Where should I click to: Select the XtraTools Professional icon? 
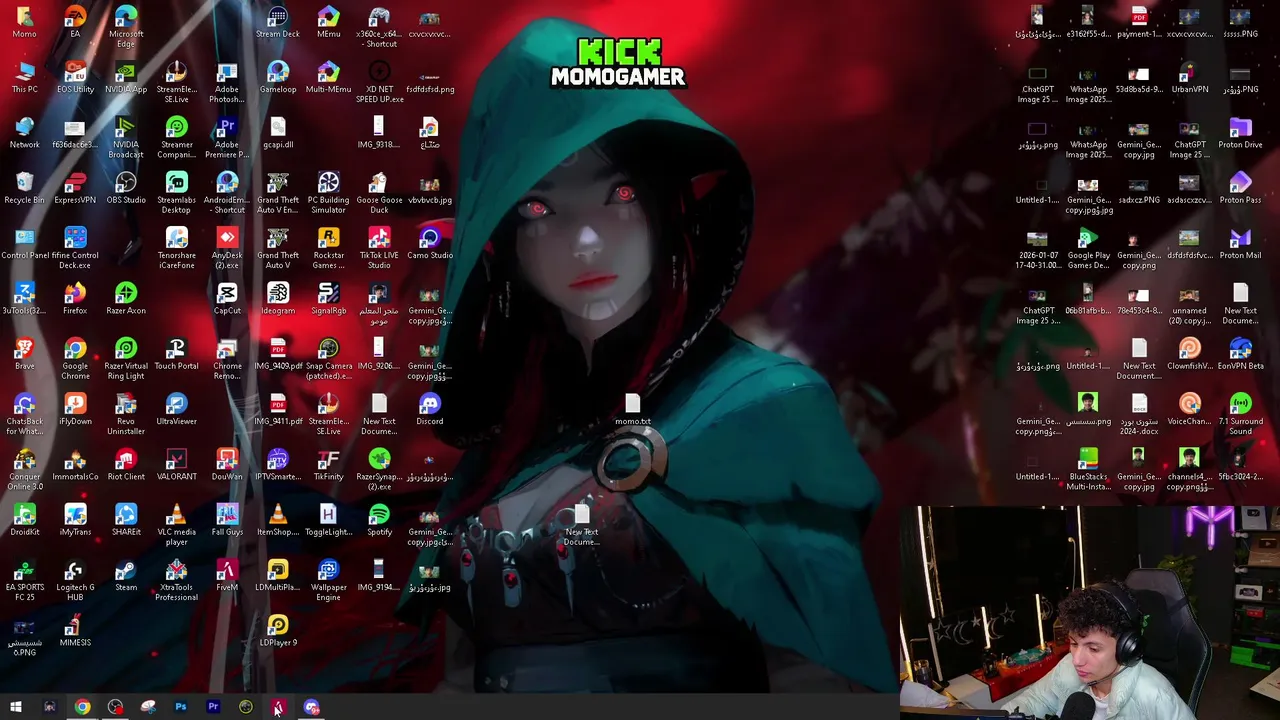point(177,580)
